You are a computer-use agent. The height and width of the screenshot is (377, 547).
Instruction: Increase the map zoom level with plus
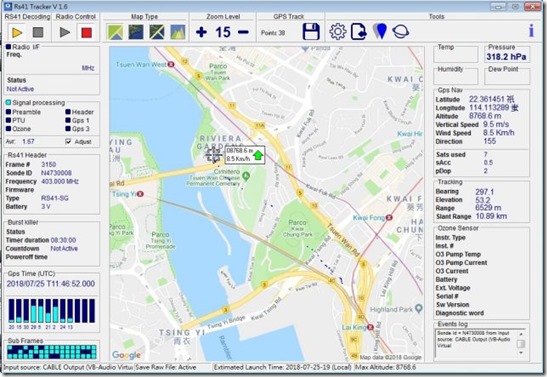point(201,32)
